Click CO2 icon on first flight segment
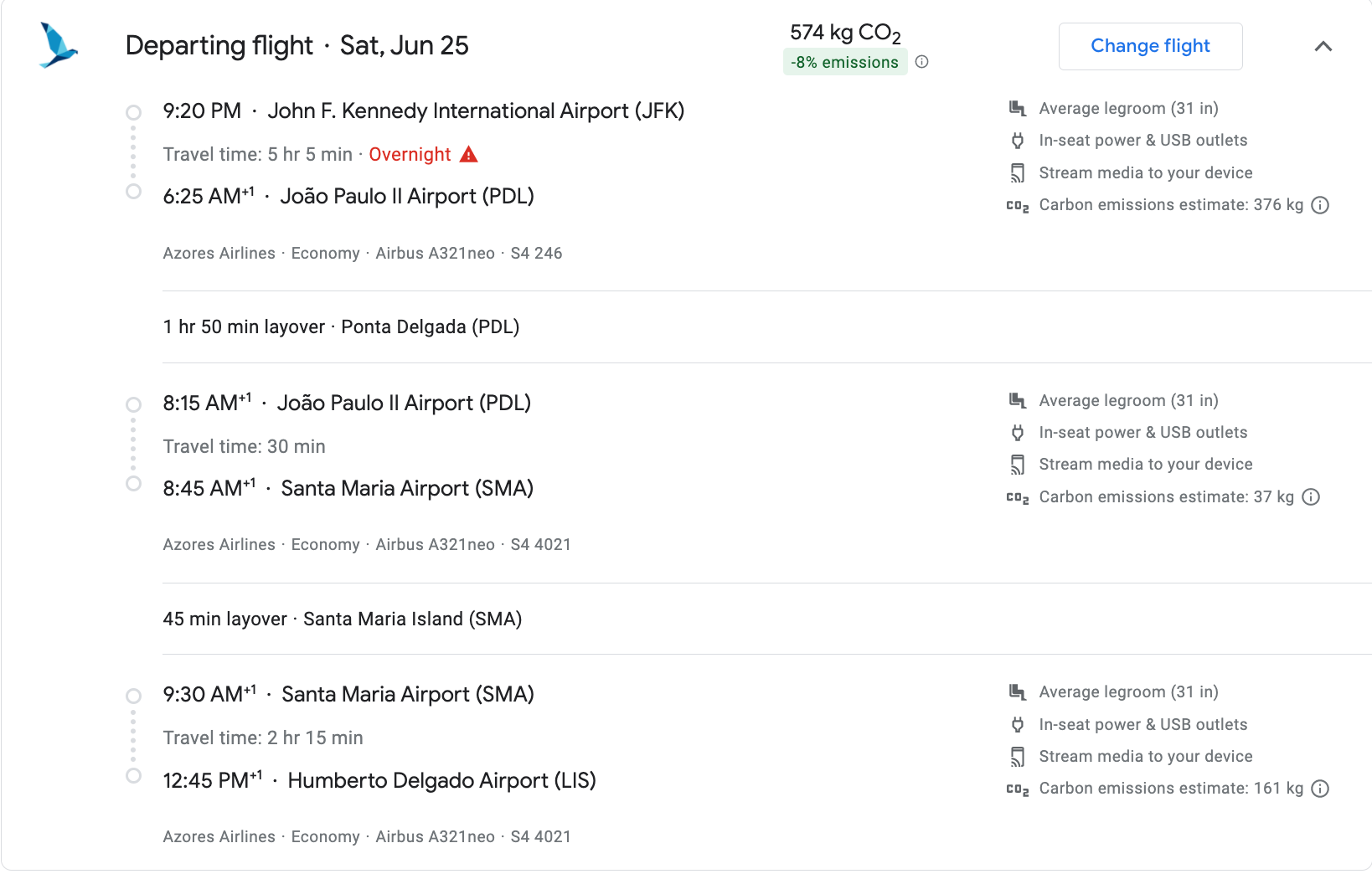1372x879 pixels. pyautogui.click(x=1018, y=206)
